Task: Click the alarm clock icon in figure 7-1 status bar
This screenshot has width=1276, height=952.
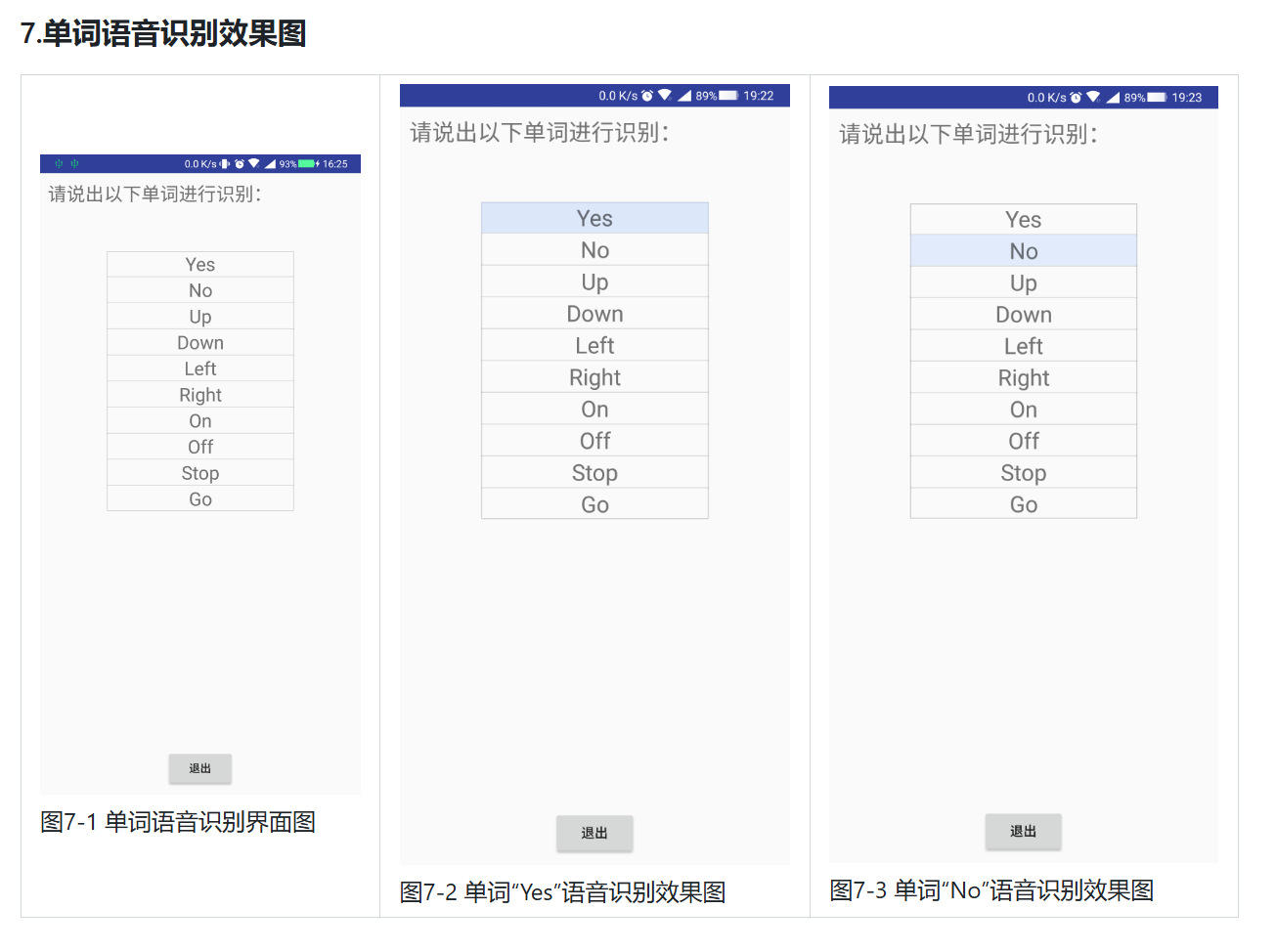Action: 240,164
